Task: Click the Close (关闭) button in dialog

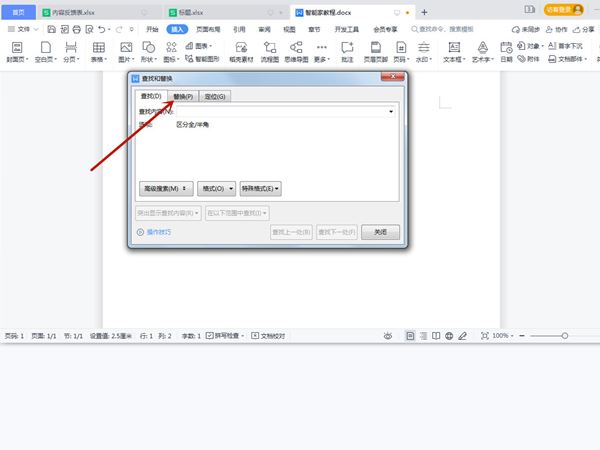Action: coord(380,232)
